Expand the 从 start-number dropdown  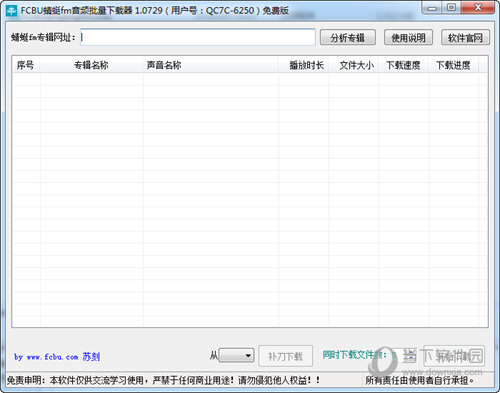pyautogui.click(x=237, y=356)
